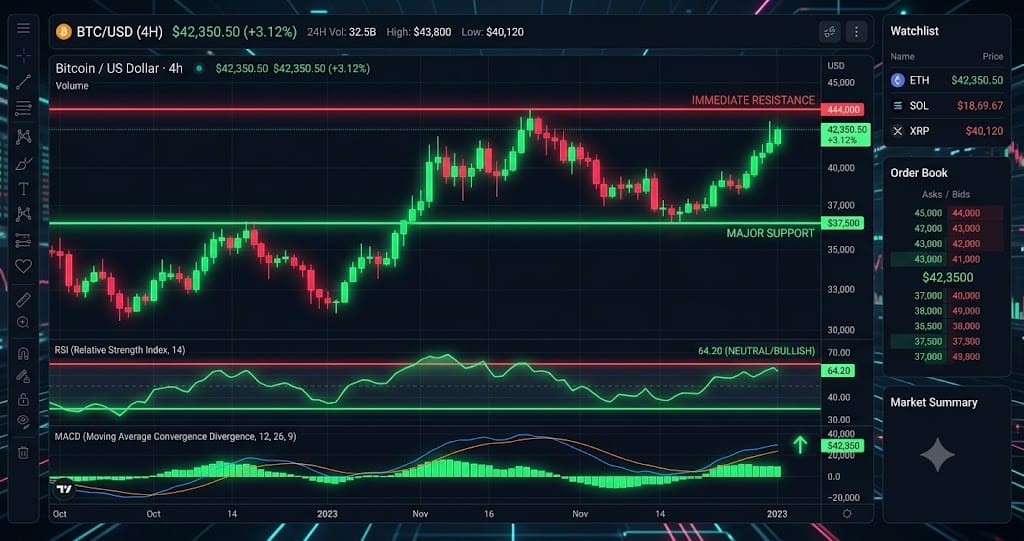Select the crosshair cursor tool

(24, 56)
